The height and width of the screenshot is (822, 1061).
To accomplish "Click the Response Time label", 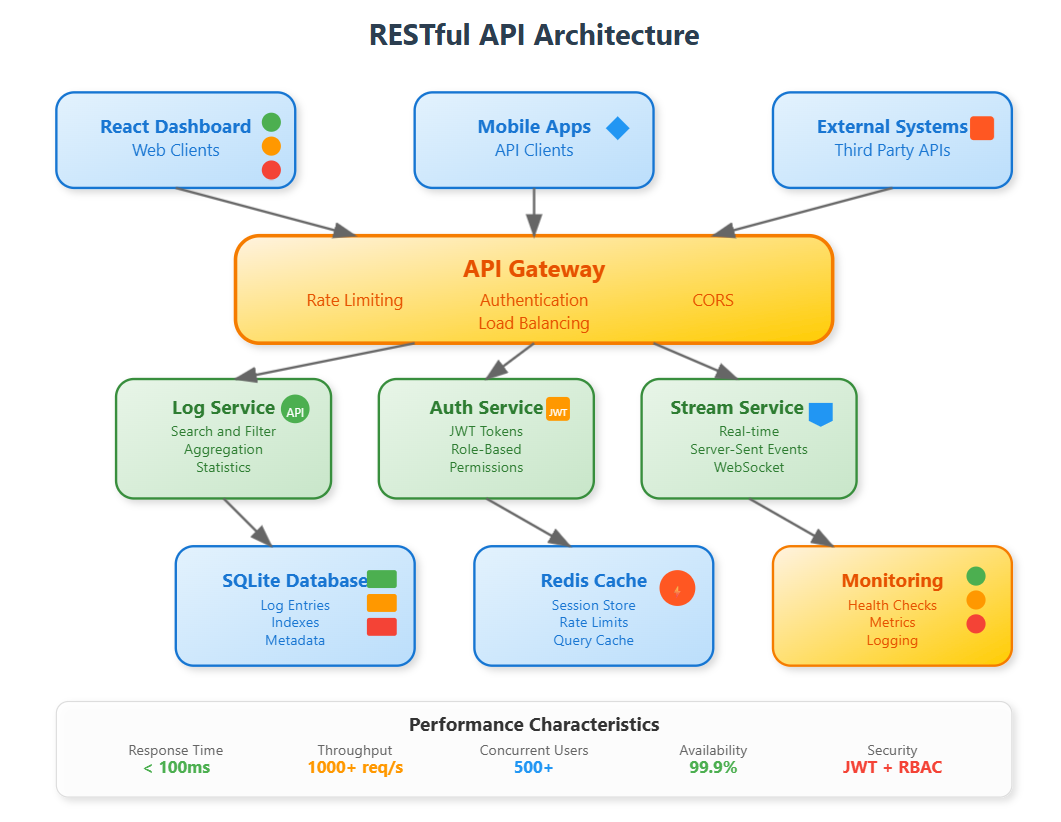I will pos(175,750).
